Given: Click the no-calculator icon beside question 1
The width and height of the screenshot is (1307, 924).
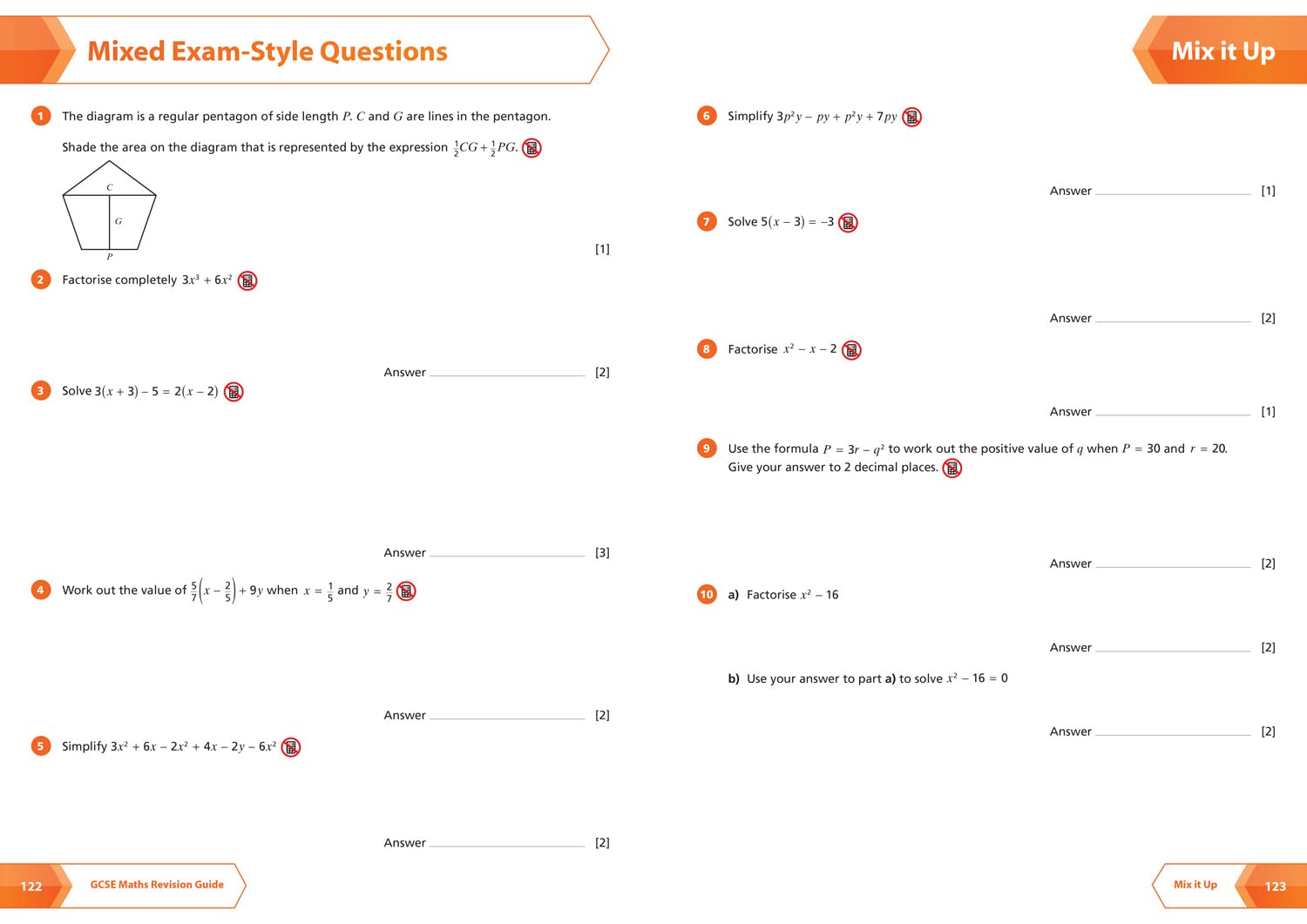Looking at the screenshot, I should 532,148.
